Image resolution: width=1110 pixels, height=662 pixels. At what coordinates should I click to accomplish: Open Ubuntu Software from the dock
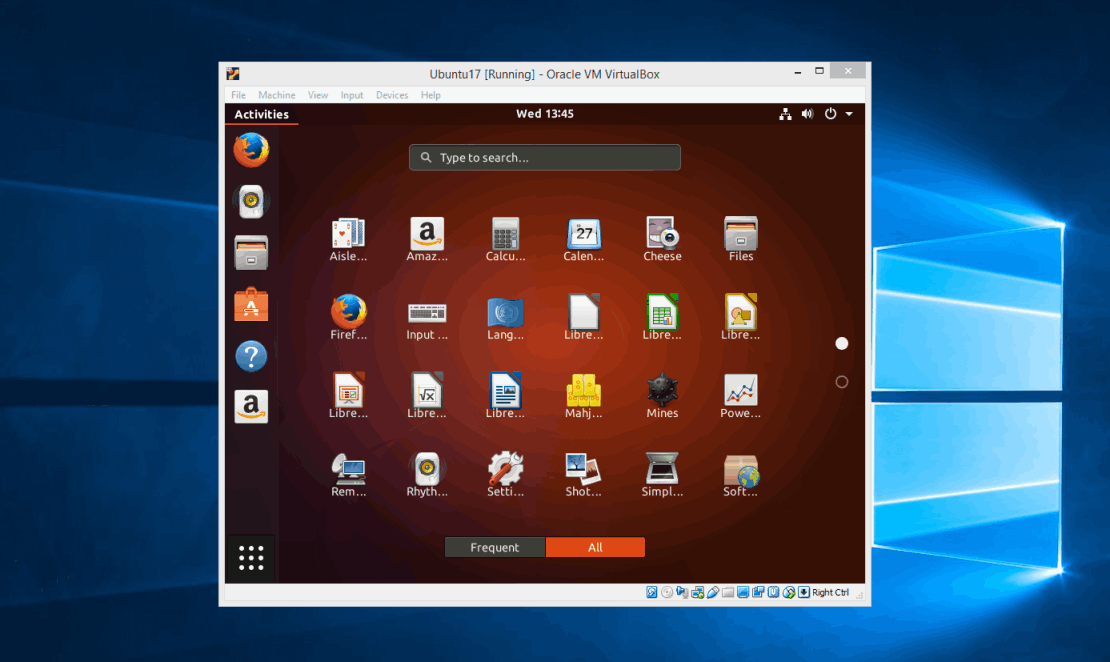[x=251, y=304]
